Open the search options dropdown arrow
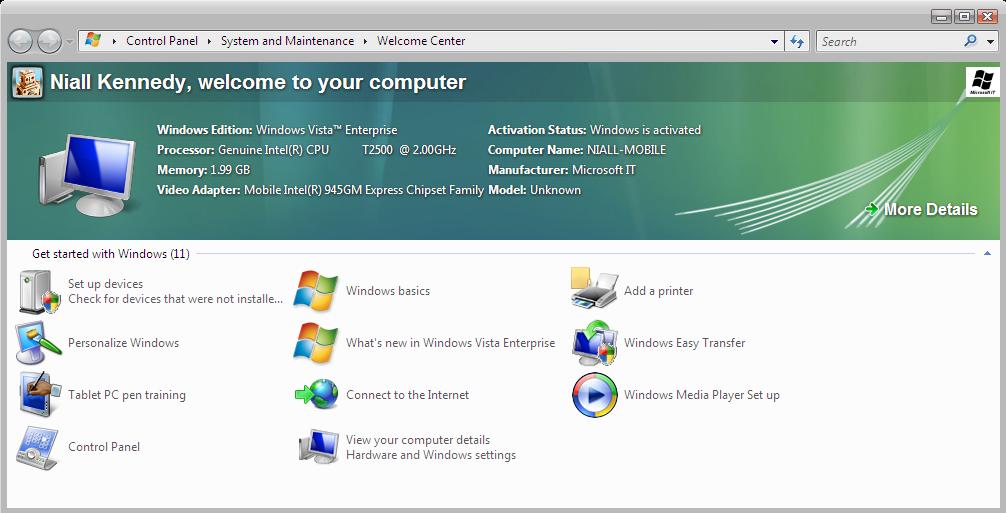Screen dimensions: 1006x513 [991, 42]
